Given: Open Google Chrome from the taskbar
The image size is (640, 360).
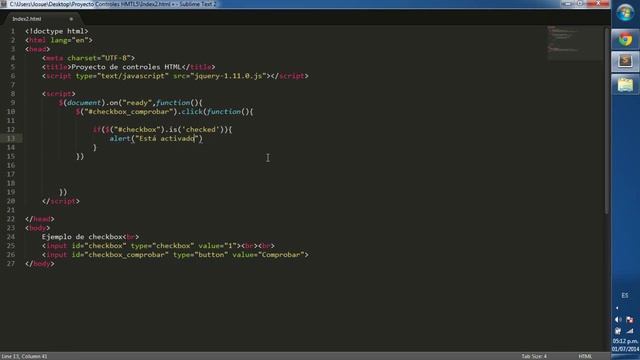Looking at the screenshot, I should tap(625, 40).
